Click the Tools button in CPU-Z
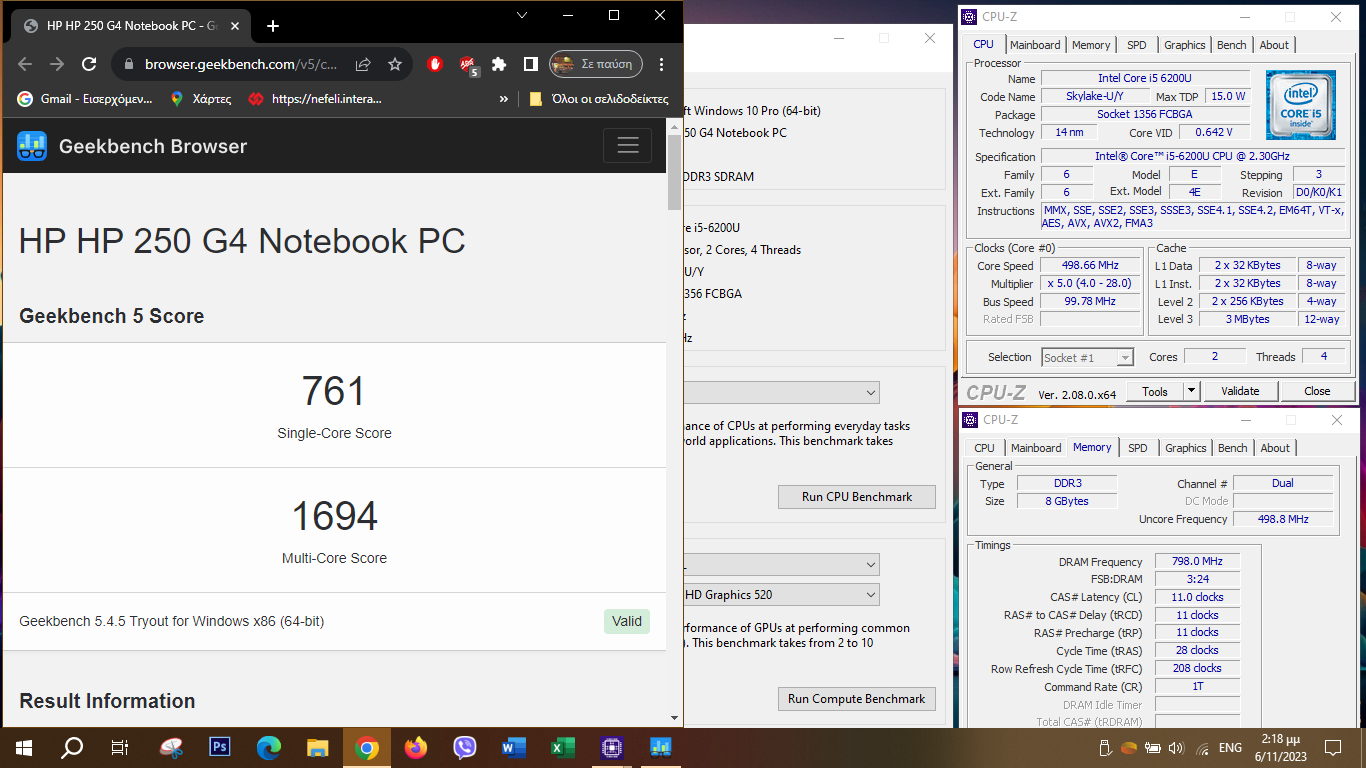This screenshot has width=1366, height=768. point(1155,391)
